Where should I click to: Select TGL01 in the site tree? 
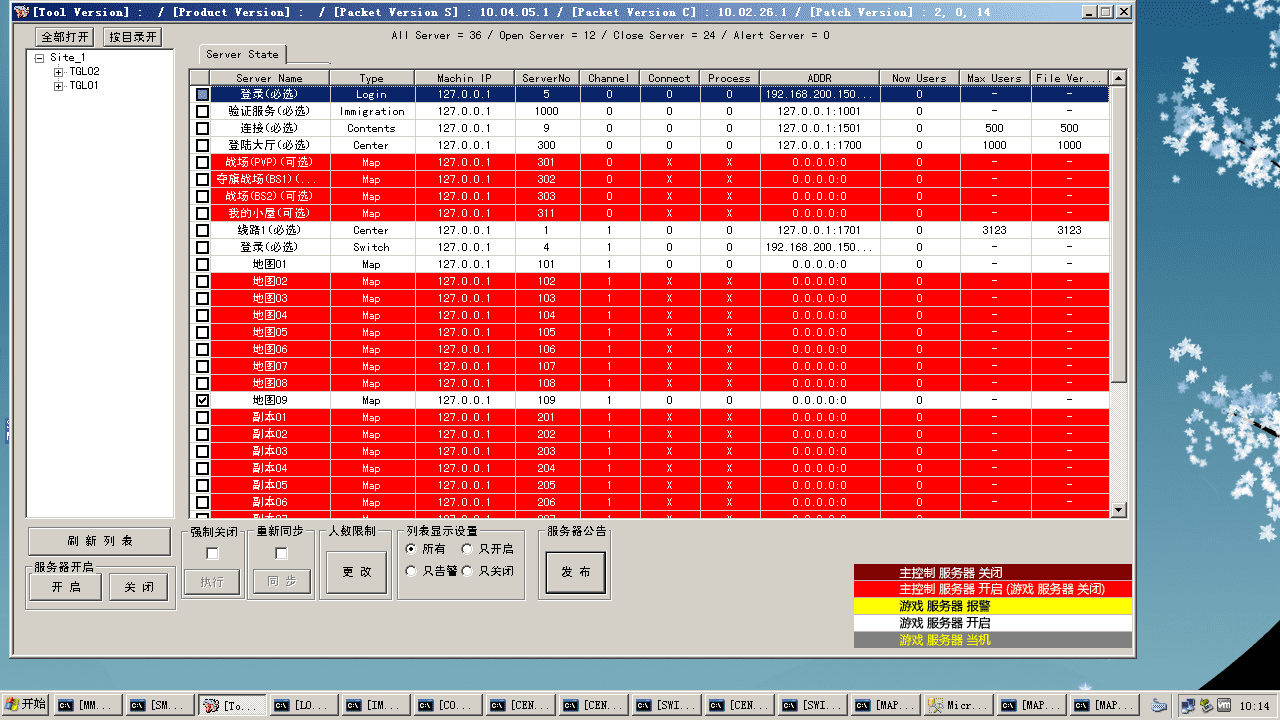point(84,86)
